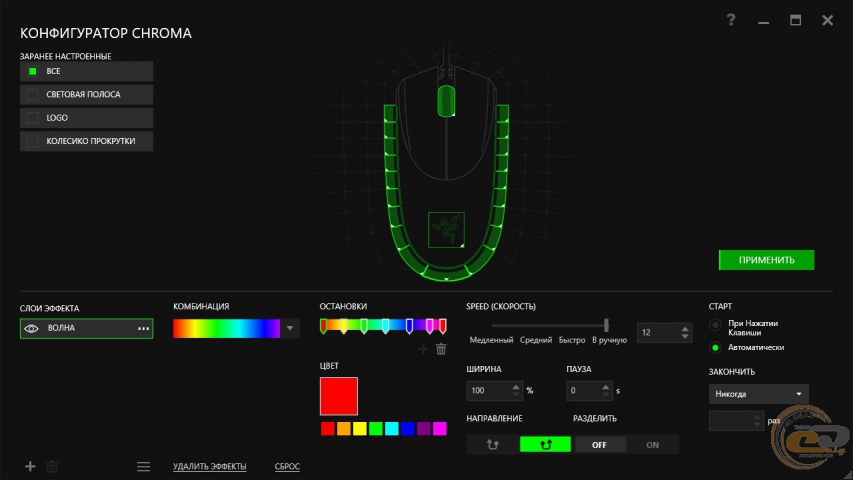Viewport: 853px width, 480px height.
Task: Set split to ON
Action: click(652, 445)
